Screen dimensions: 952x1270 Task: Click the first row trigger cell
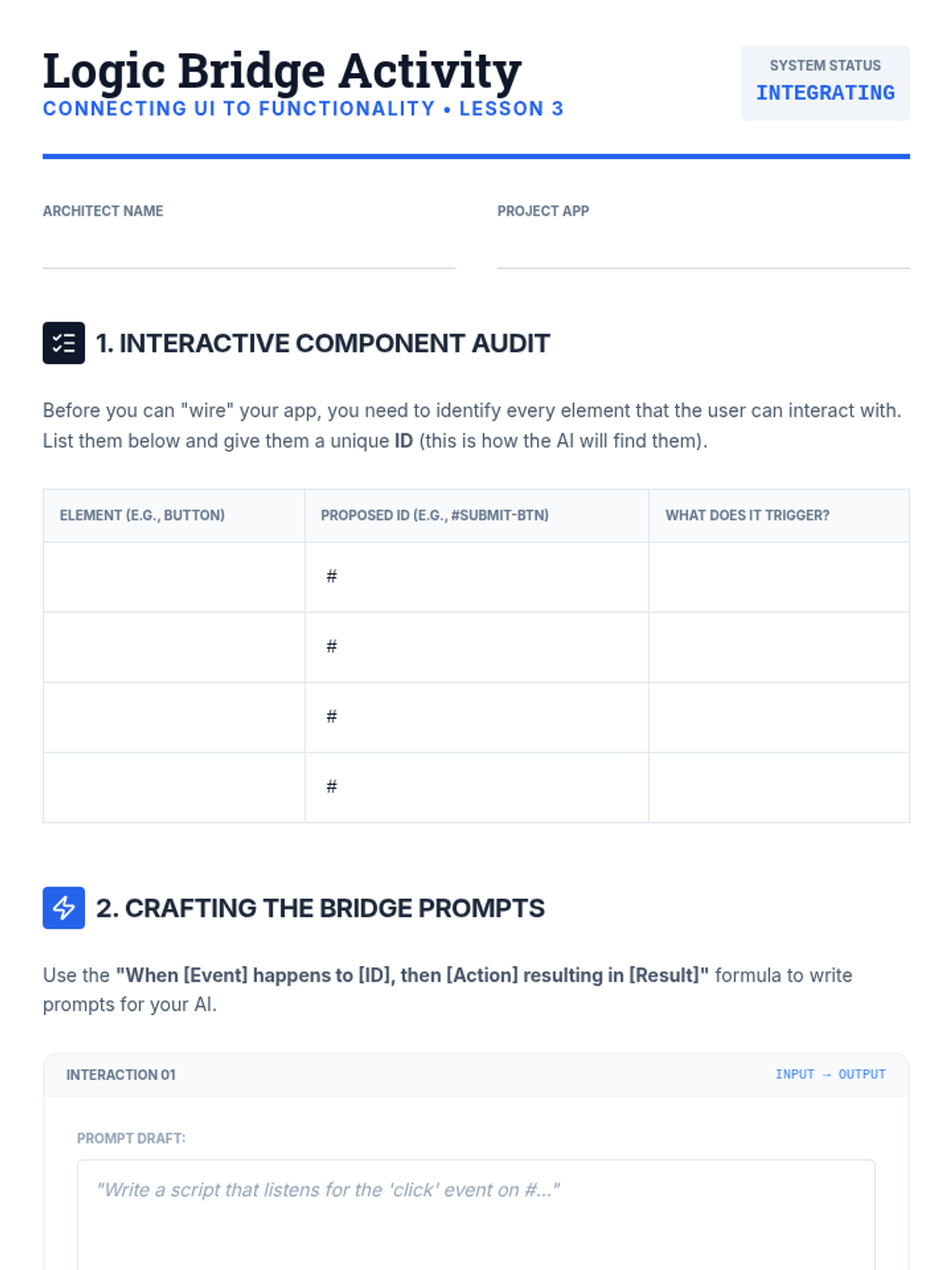tap(779, 577)
